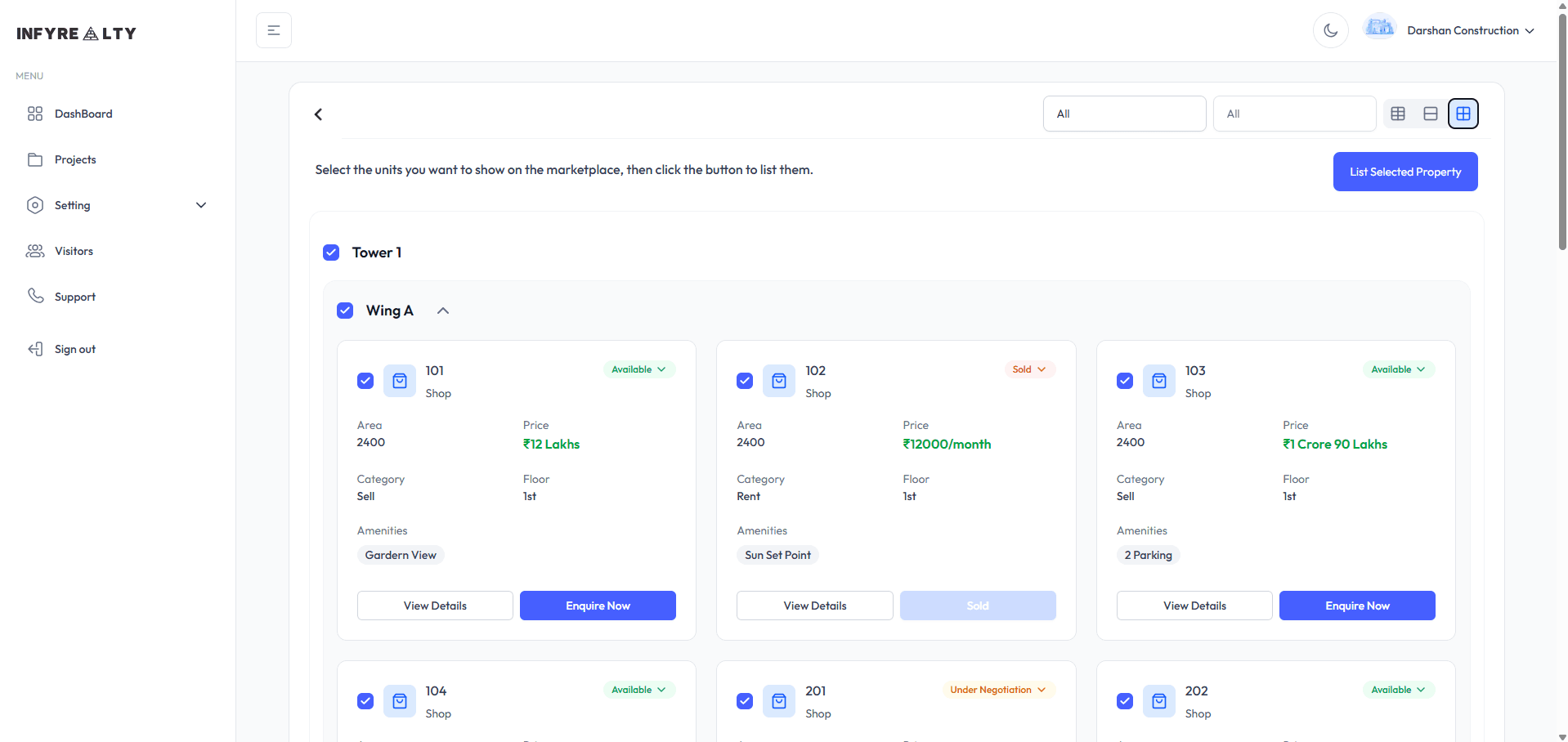Screen dimensions: 1568x742
Task: Deselect unit 101 checkbox
Action: (x=365, y=381)
